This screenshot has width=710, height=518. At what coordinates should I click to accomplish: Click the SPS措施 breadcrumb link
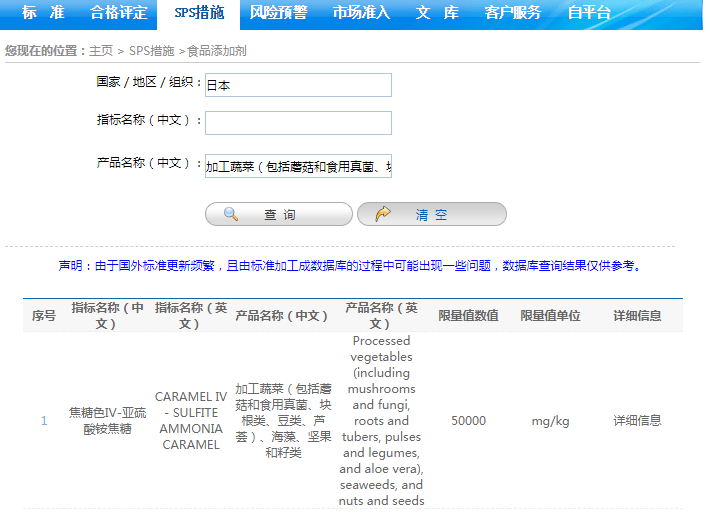[151, 50]
